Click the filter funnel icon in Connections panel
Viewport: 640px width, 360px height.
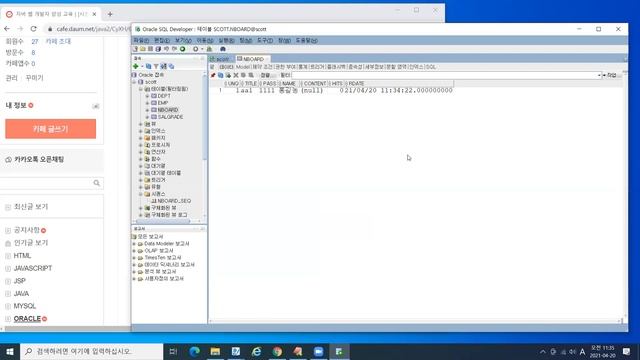156,66
